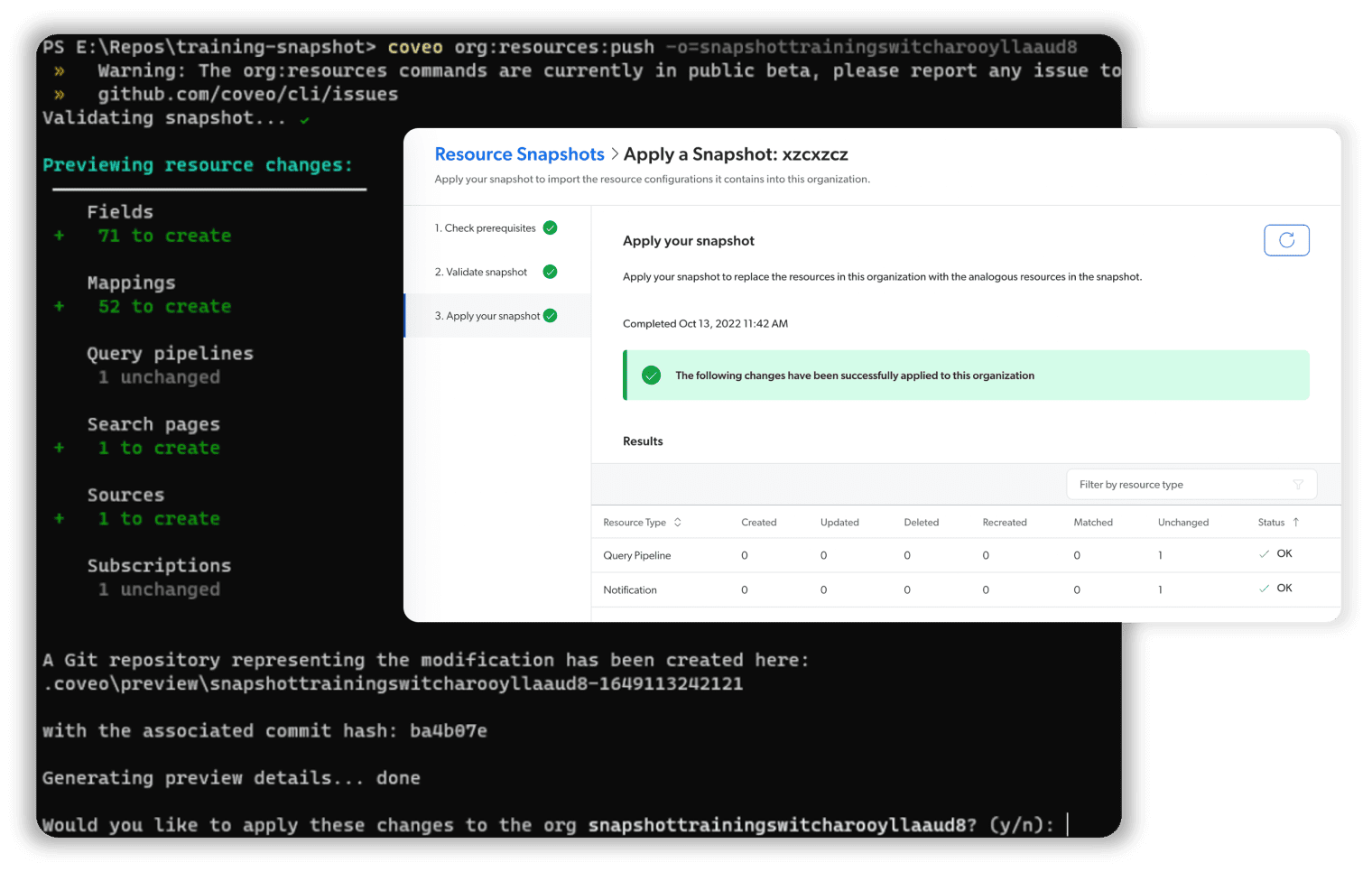Image resolution: width=1372 pixels, height=872 pixels.
Task: Click the Recreated column header
Action: 1005,523
